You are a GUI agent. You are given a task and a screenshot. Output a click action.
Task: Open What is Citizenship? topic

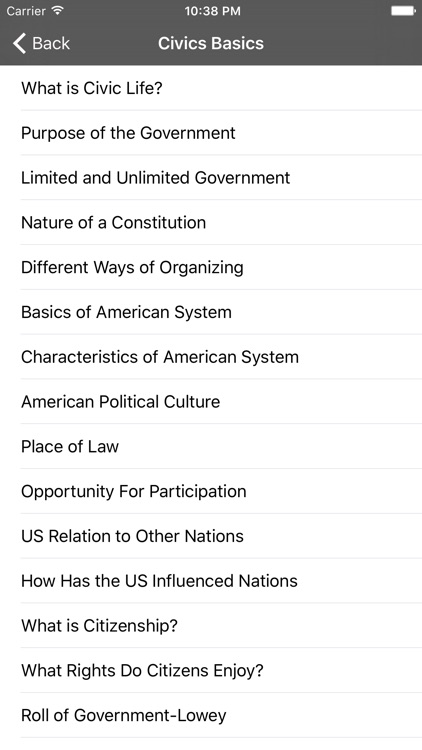click(211, 626)
